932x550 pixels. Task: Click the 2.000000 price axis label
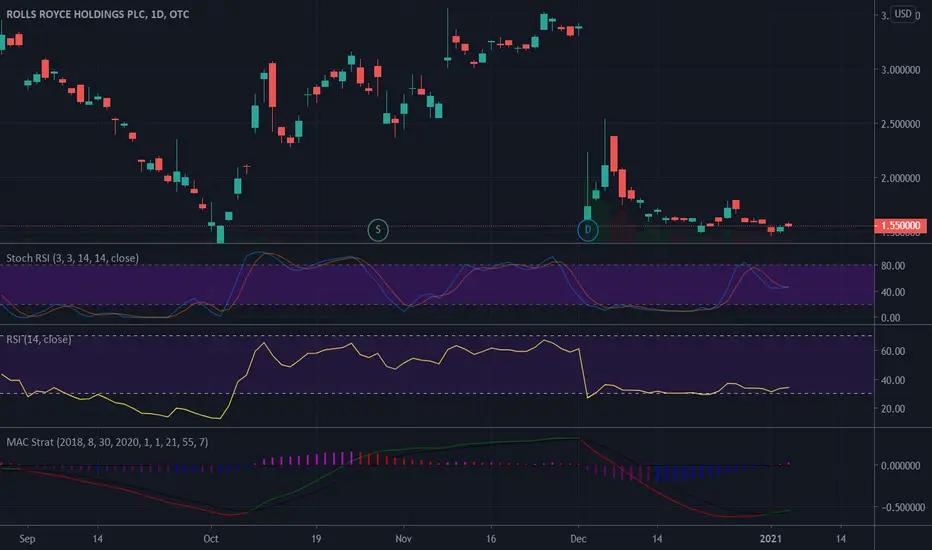(900, 178)
